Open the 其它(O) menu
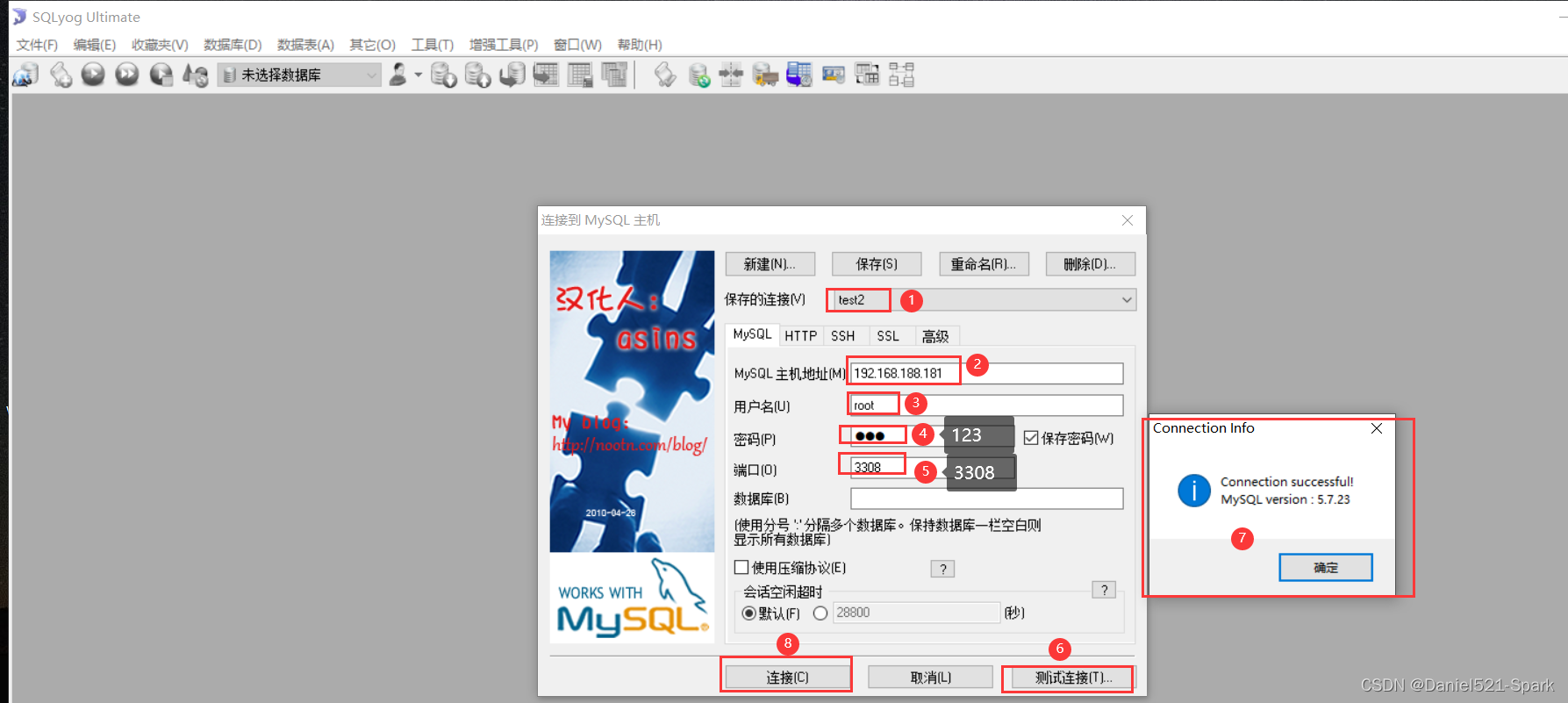1568x703 pixels. tap(372, 45)
